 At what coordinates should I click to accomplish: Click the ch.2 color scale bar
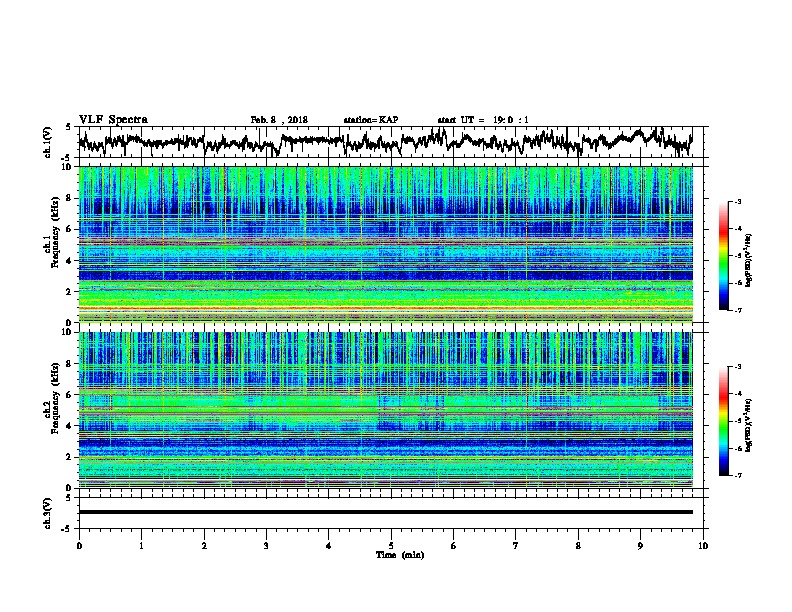tap(723, 421)
